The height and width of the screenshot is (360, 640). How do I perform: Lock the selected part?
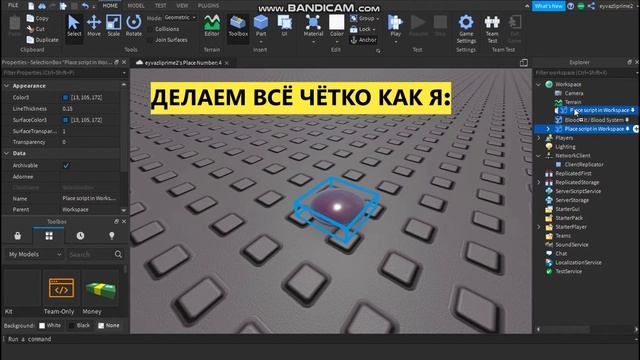pyautogui.click(x=362, y=29)
